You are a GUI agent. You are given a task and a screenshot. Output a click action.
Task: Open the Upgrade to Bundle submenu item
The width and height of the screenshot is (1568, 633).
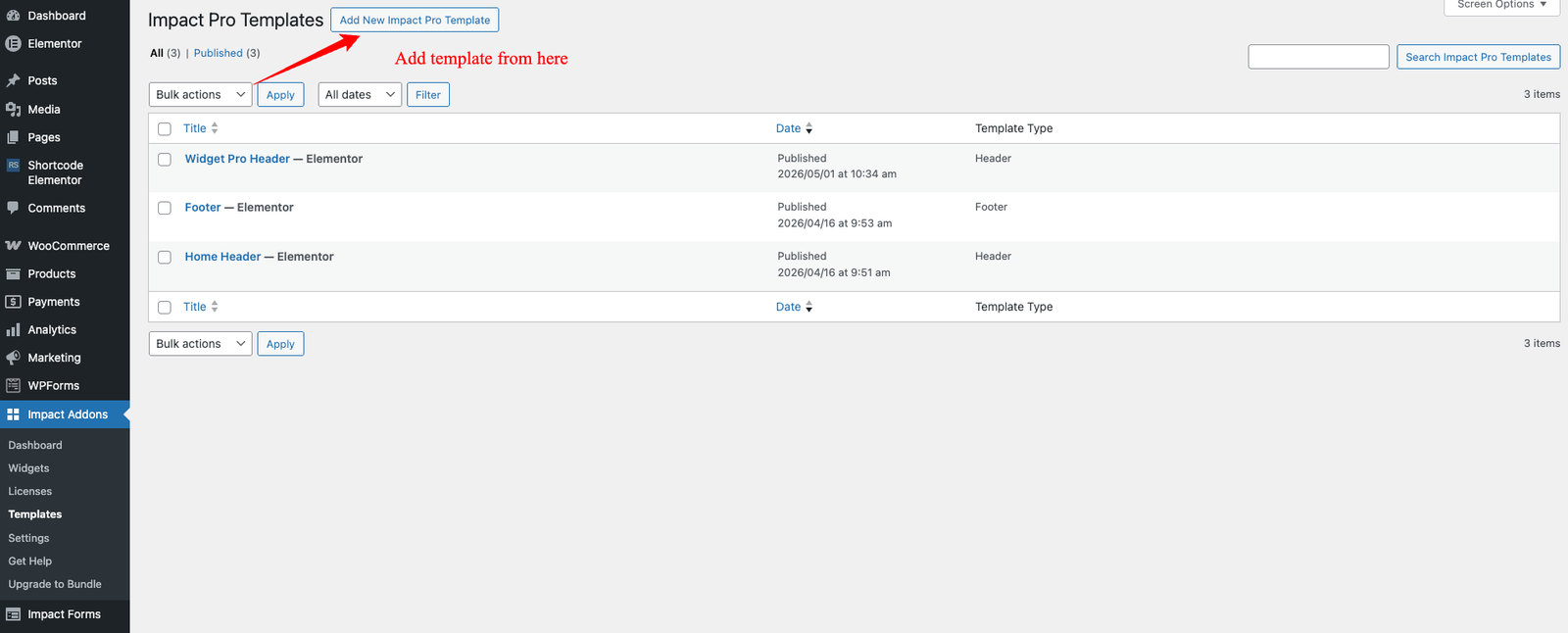[55, 584]
